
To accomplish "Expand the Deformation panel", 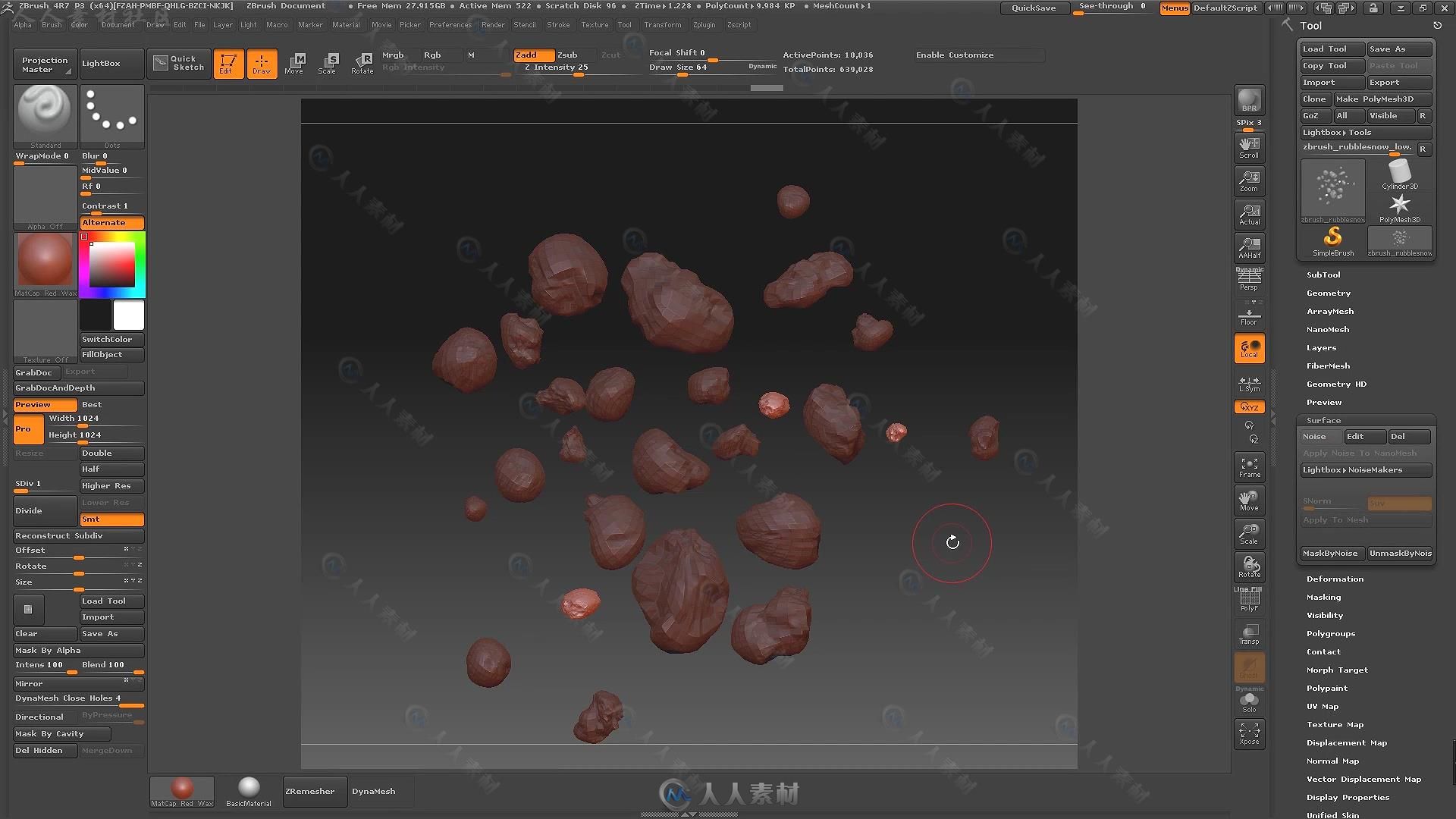I will tap(1335, 578).
